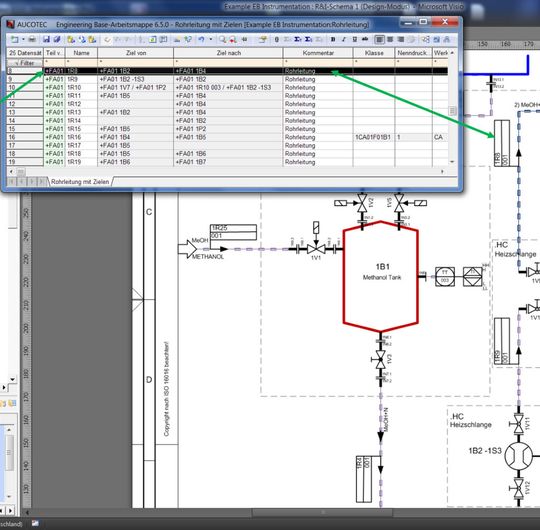This screenshot has height=530, width=540.
Task: Toggle Underline formatting
Action: pyautogui.click(x=354, y=40)
